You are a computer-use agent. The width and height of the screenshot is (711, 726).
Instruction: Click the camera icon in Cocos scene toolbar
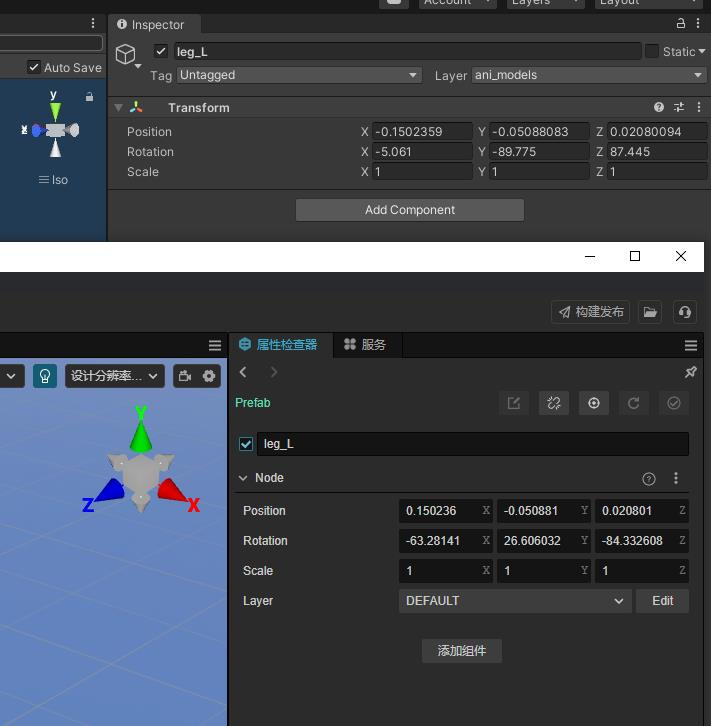coord(185,376)
